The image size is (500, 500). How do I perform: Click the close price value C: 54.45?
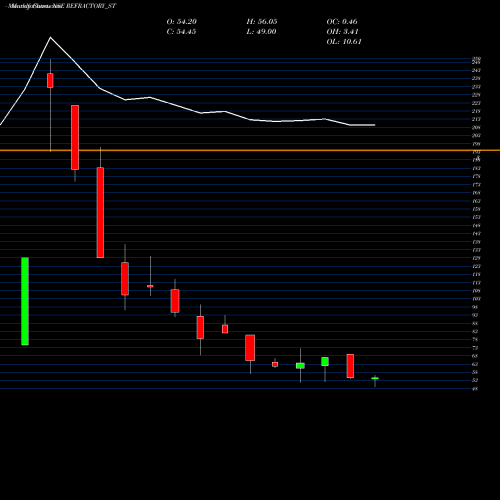coord(181,32)
